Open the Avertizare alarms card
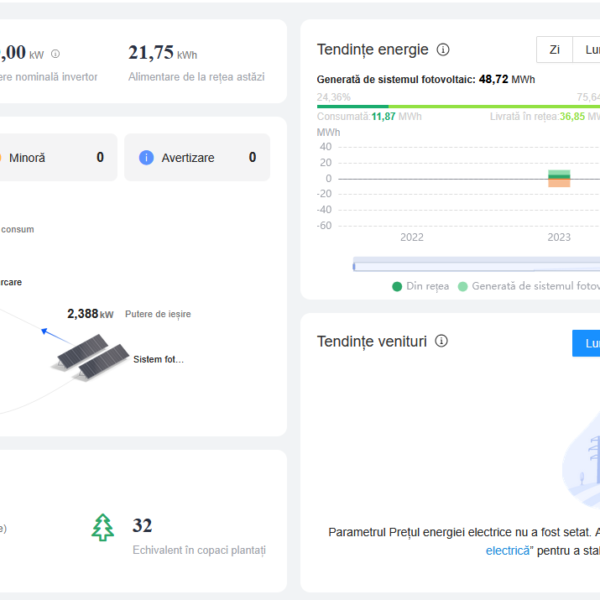Viewport: 600px width, 600px height. pos(197,158)
